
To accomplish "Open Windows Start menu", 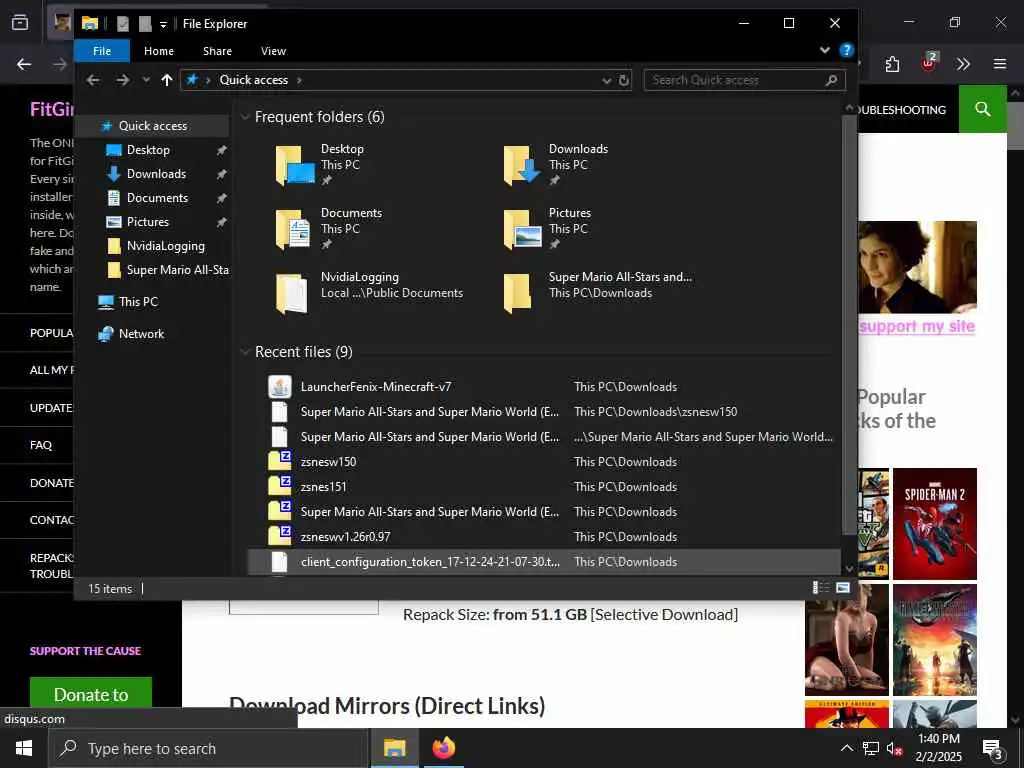I will [x=24, y=748].
